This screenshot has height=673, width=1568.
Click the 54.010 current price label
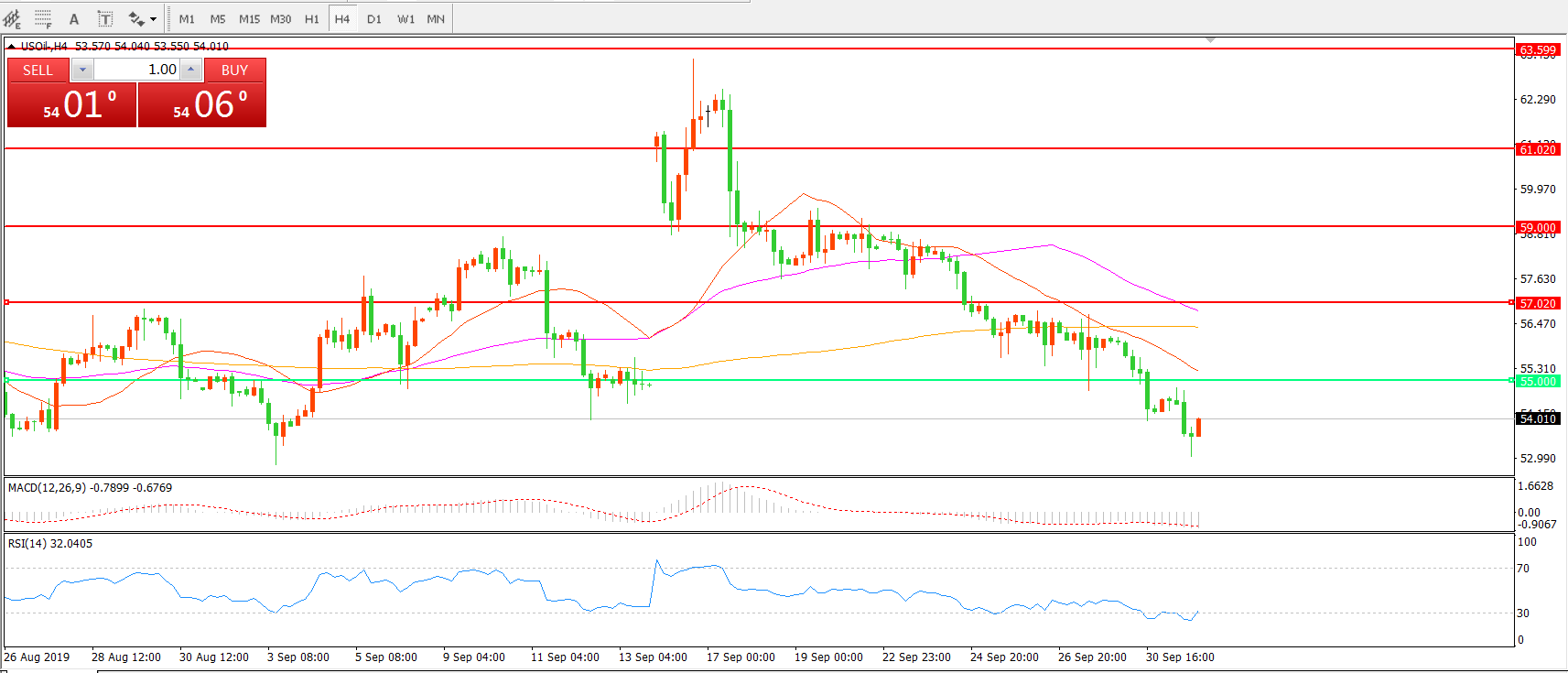pos(1537,418)
